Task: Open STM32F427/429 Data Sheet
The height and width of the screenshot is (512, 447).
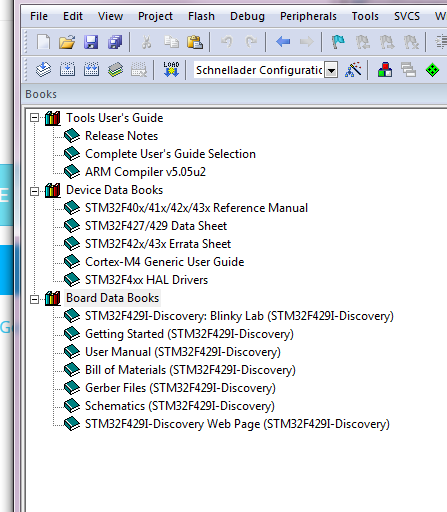Action: [x=156, y=226]
